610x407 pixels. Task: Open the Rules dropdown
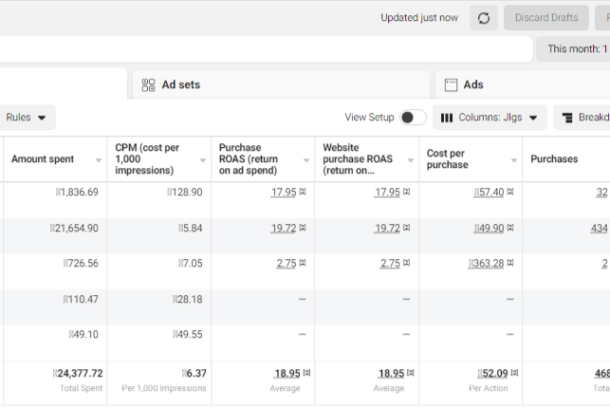[x=26, y=118]
